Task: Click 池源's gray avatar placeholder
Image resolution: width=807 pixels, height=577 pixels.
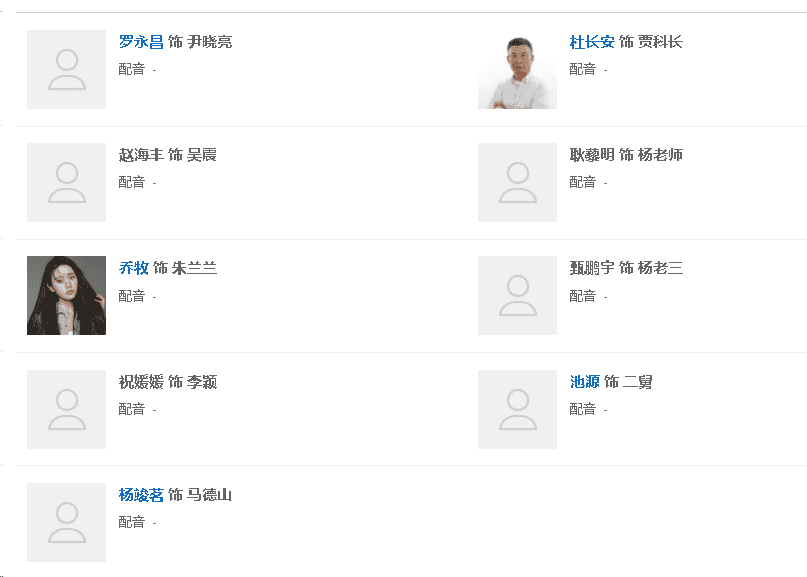Action: [x=517, y=408]
